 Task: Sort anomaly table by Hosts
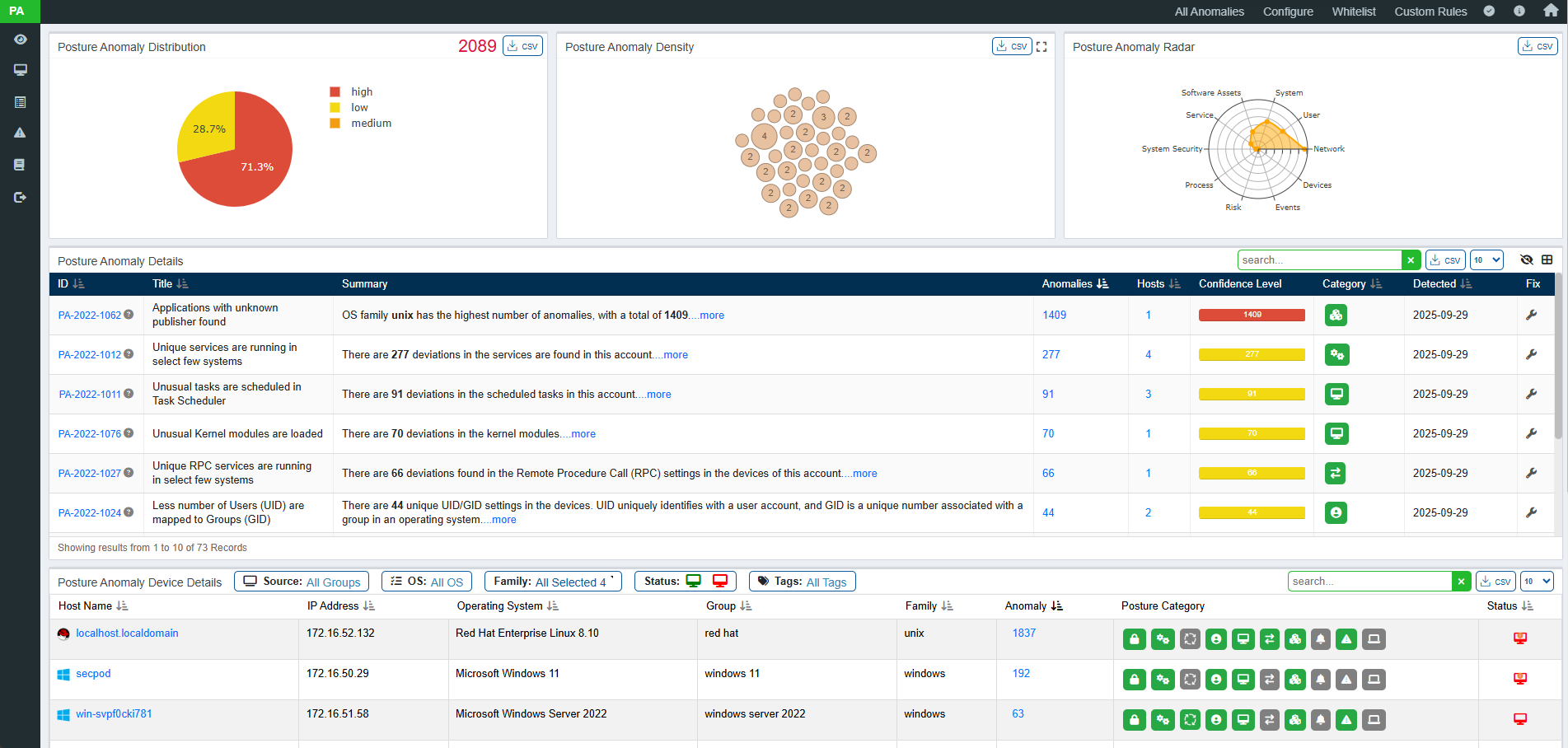1158,283
